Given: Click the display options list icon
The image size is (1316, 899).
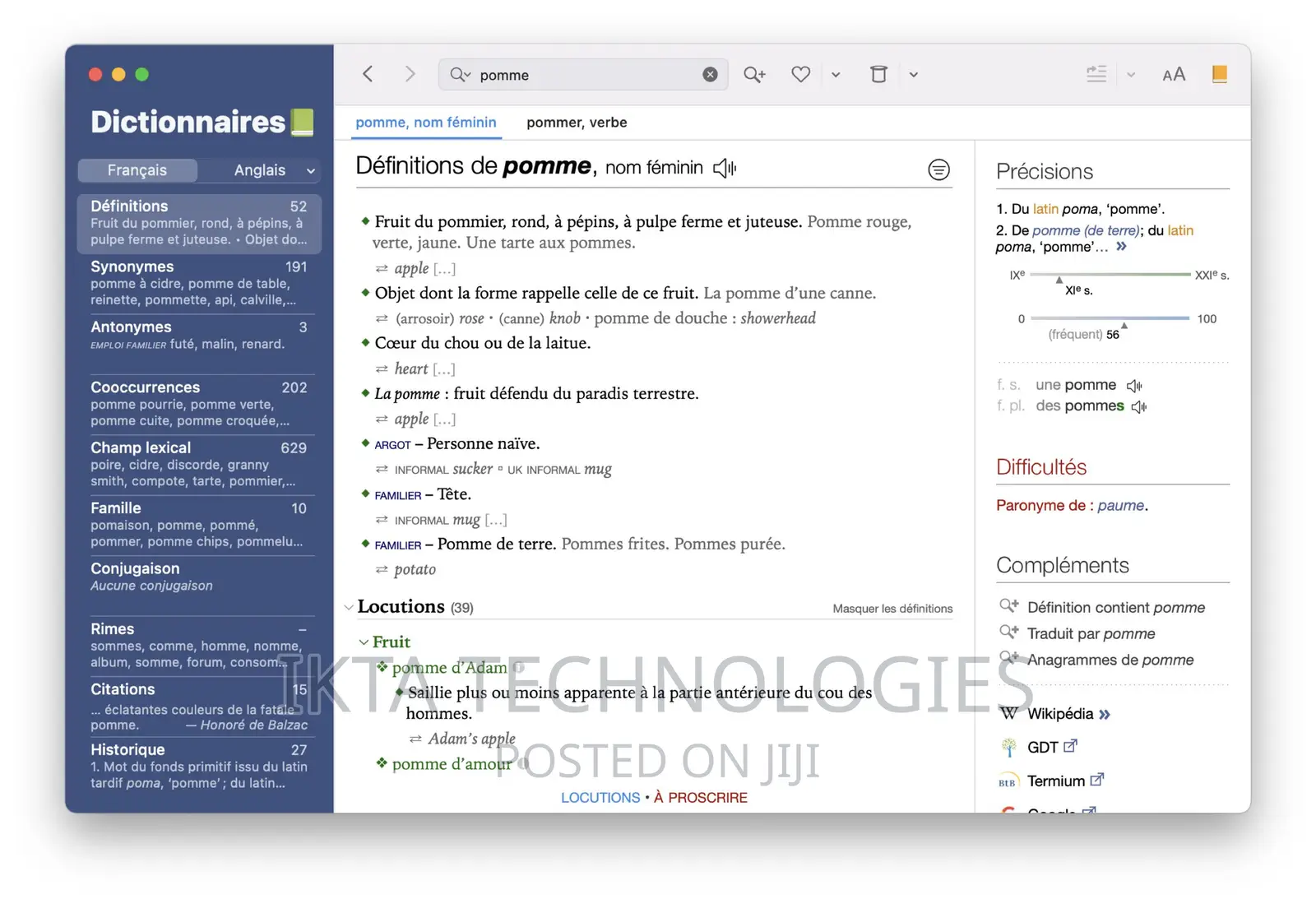Looking at the screenshot, I should [1096, 74].
